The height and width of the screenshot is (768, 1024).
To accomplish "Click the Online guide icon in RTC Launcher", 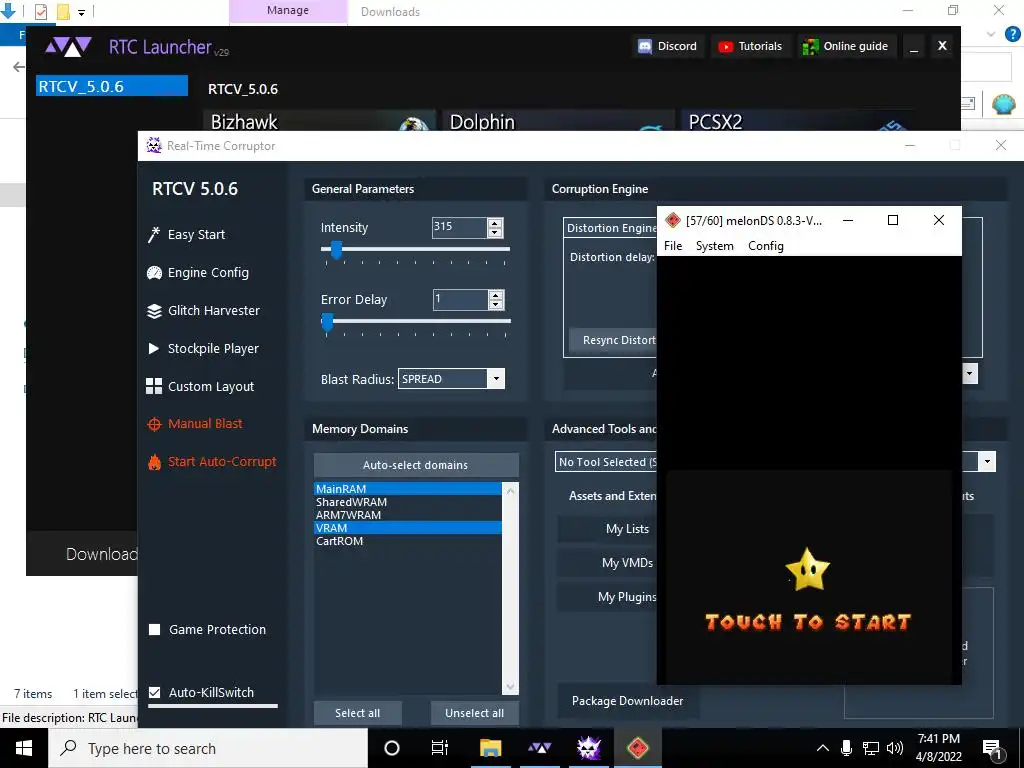I will pyautogui.click(x=810, y=46).
